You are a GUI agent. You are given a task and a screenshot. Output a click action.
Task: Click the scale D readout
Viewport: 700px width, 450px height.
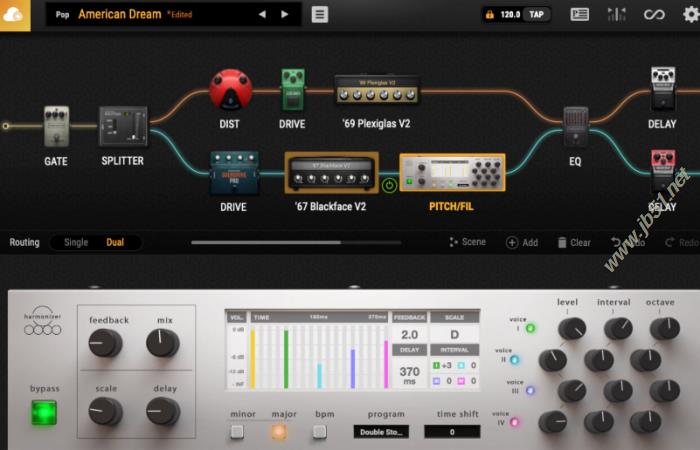click(x=454, y=334)
